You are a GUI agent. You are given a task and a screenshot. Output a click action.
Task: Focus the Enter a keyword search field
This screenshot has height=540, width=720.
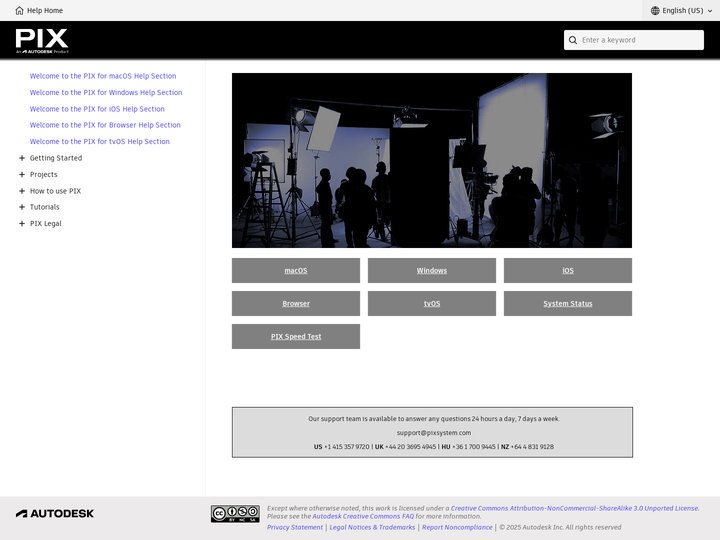click(x=634, y=40)
